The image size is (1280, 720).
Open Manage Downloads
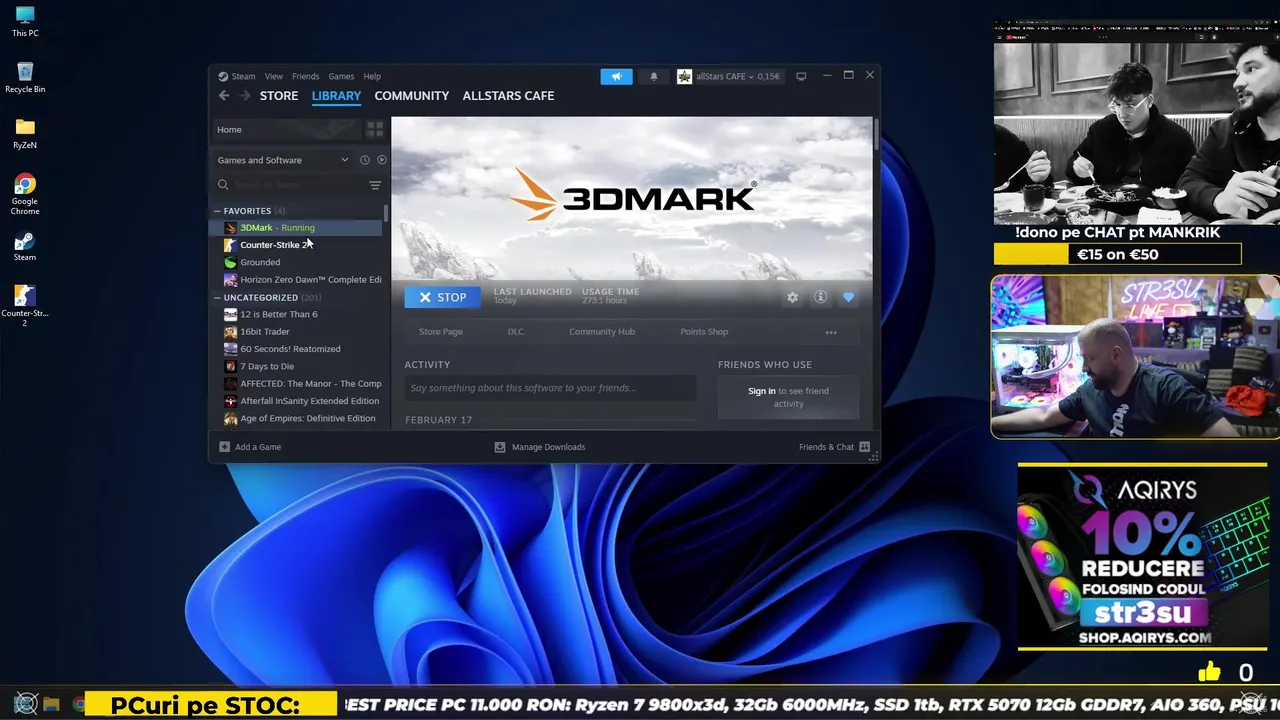(x=540, y=447)
